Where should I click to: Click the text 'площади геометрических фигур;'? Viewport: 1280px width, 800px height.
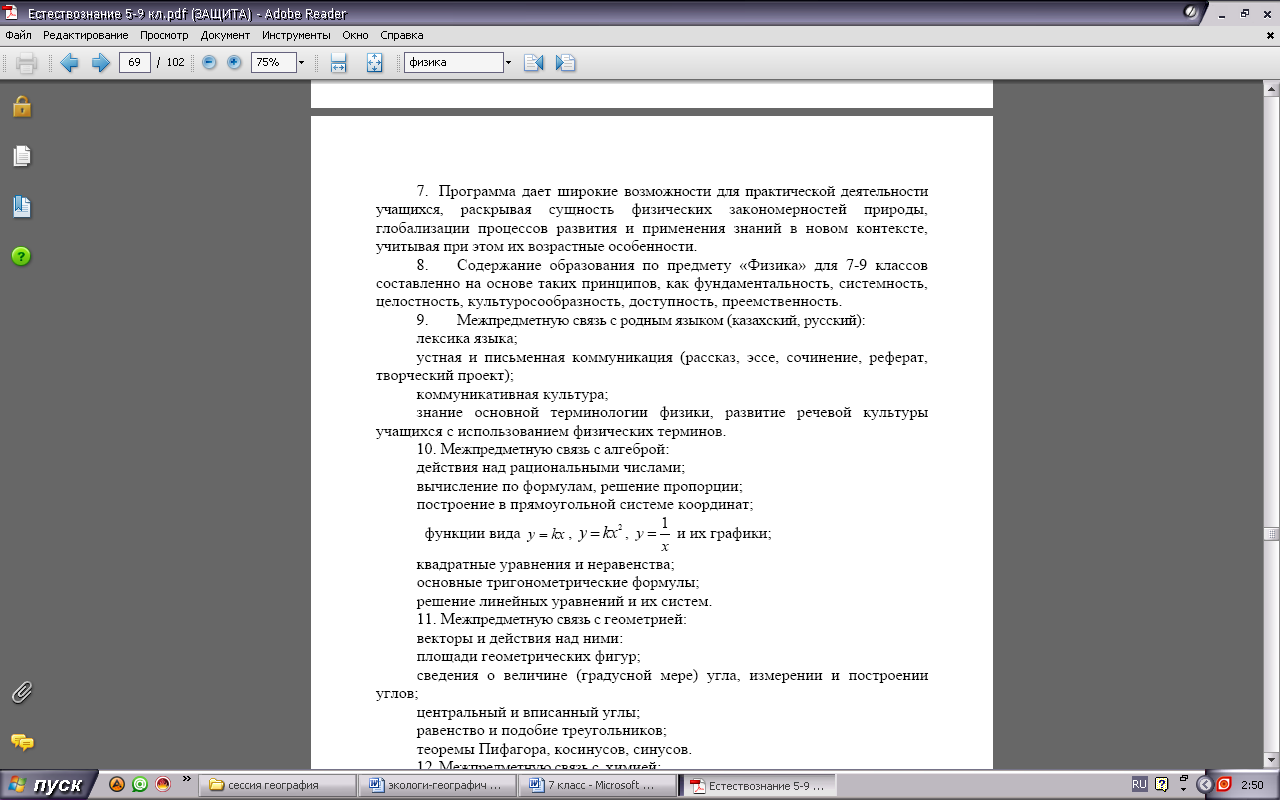[528, 656]
